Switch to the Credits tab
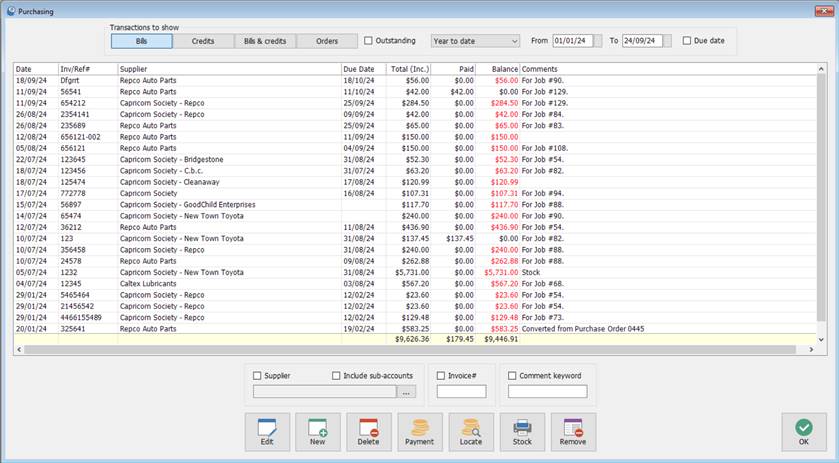 tap(203, 41)
